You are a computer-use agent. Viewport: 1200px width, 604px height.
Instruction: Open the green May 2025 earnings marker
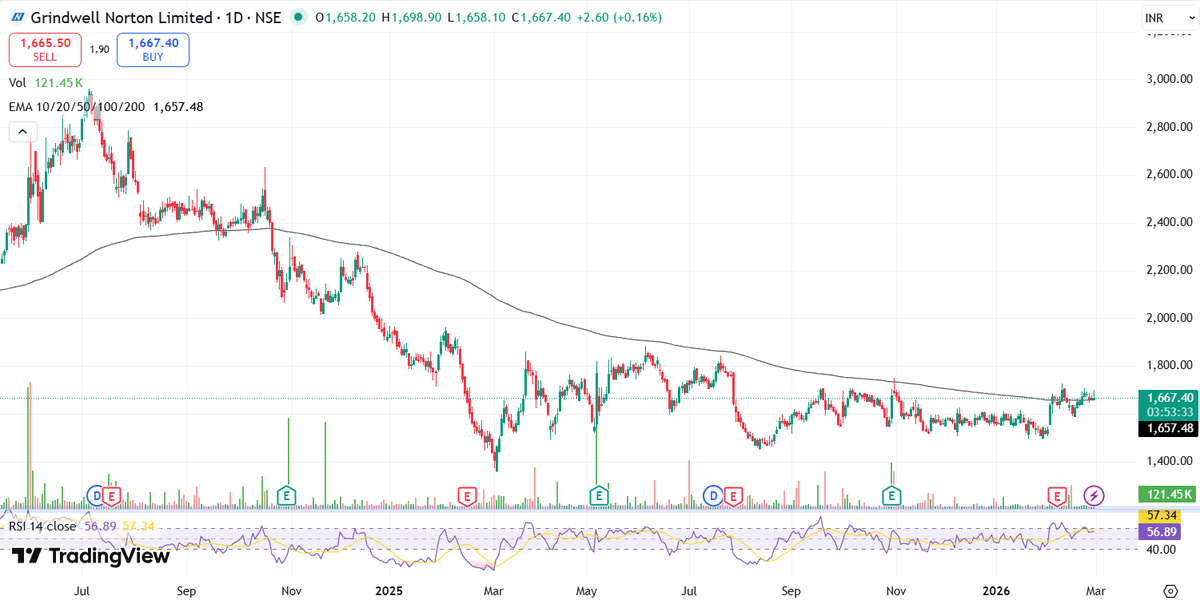coord(598,495)
